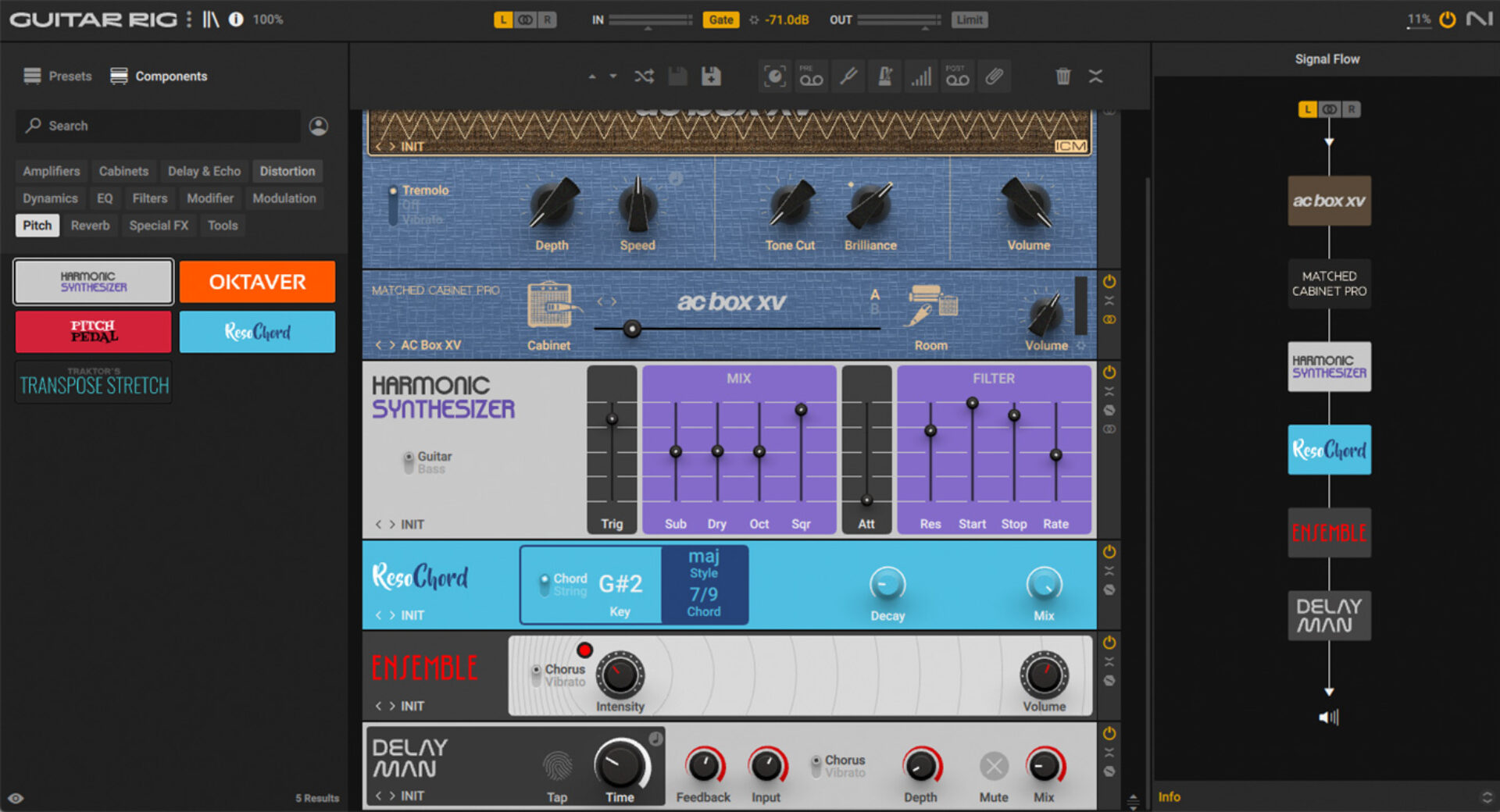Collapse all components with the double-chevron icon

(1096, 76)
